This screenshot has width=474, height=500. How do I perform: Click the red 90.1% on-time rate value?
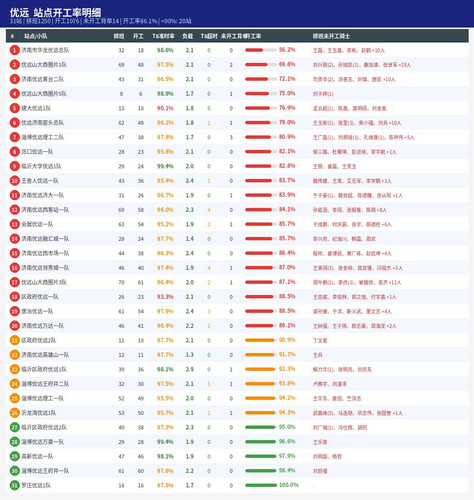(165, 108)
